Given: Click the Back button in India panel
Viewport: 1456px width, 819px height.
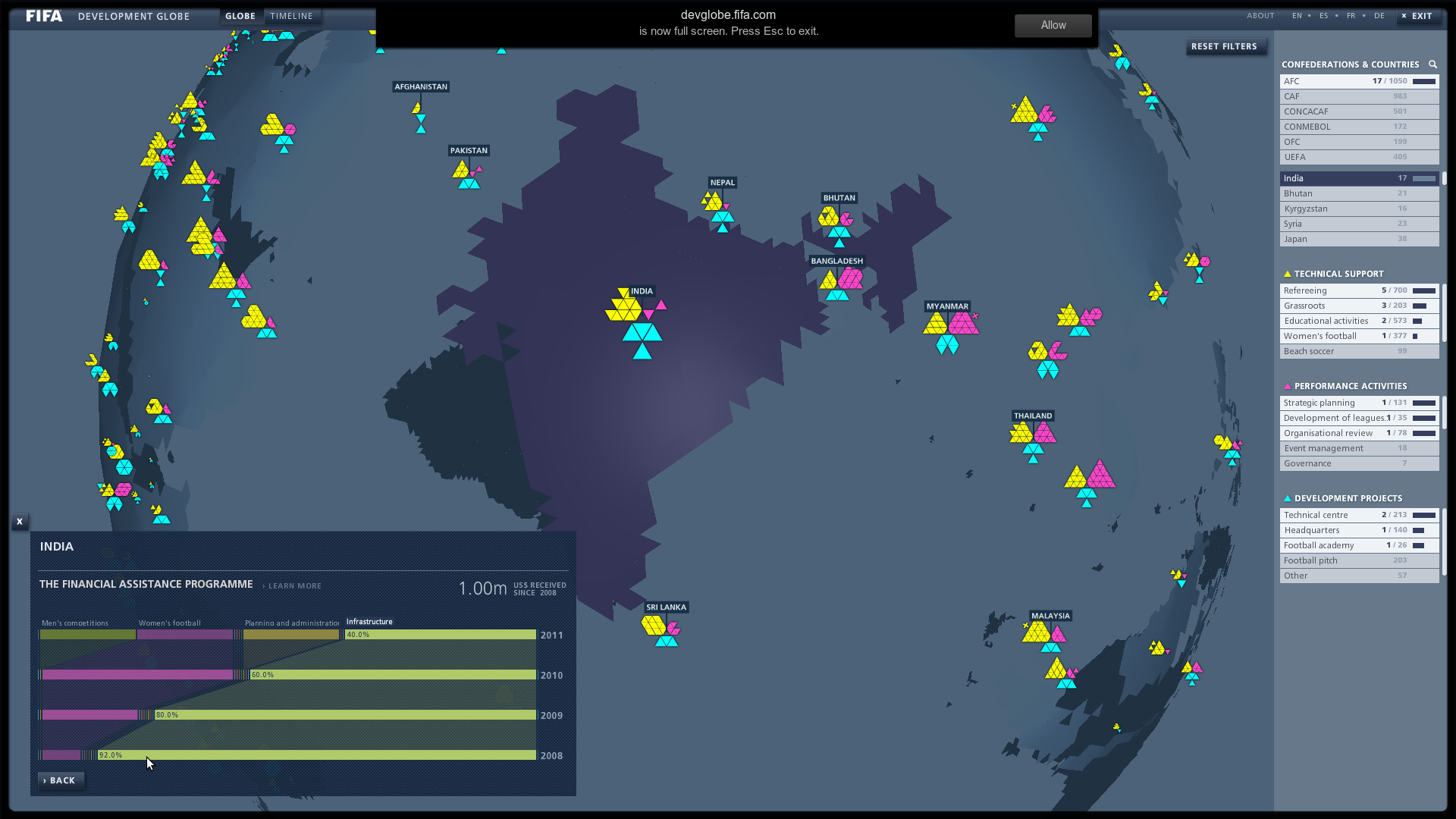Looking at the screenshot, I should pos(60,780).
